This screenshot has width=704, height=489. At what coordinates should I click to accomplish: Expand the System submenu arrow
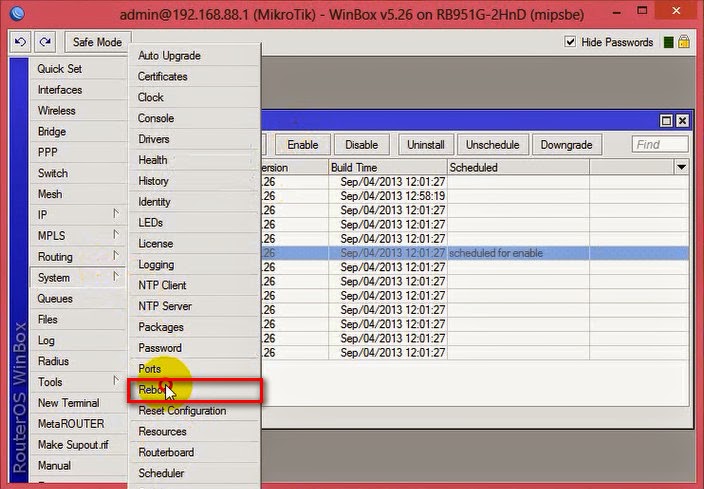tap(116, 277)
